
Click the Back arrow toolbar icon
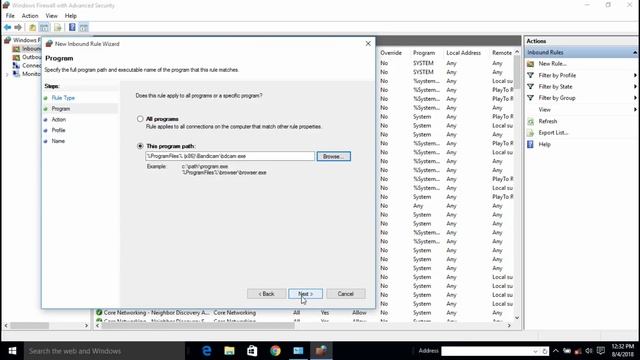click(7, 27)
